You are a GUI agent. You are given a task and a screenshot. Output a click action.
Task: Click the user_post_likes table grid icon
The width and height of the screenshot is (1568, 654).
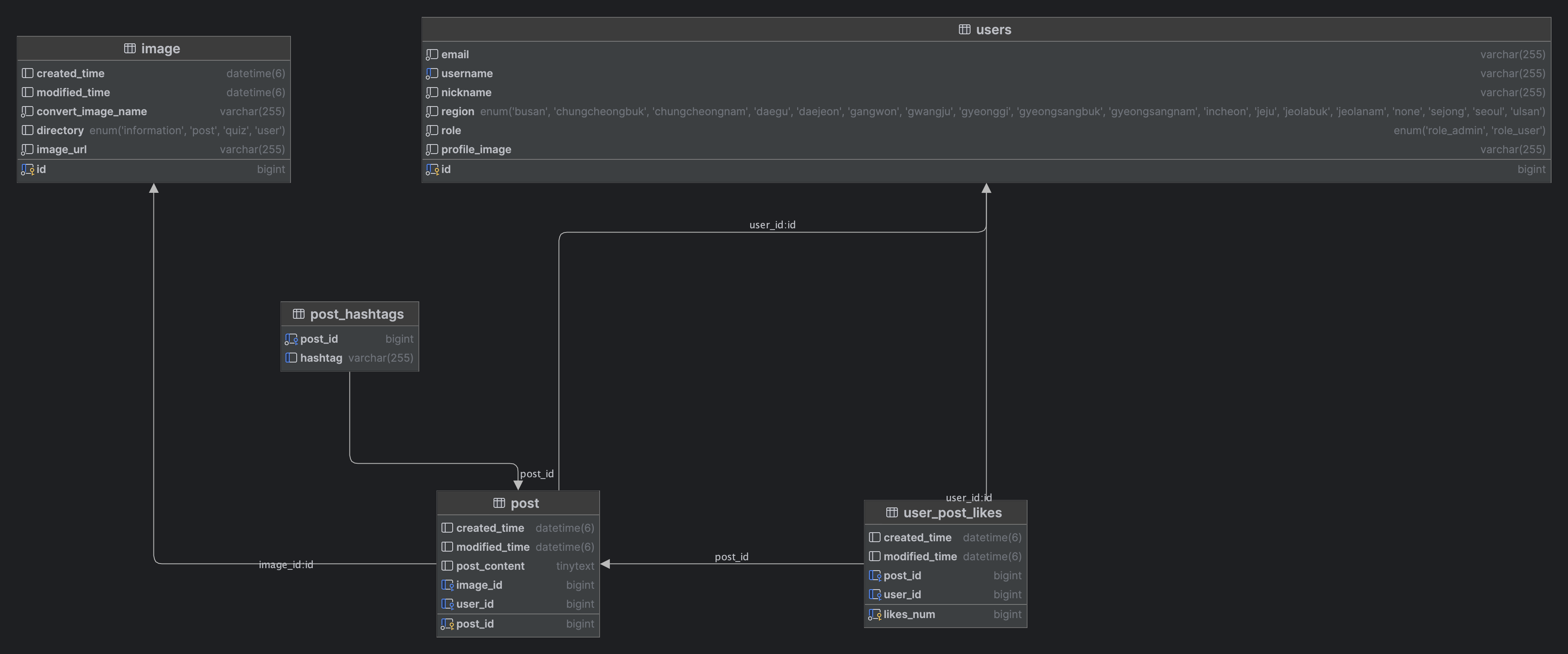tap(891, 512)
